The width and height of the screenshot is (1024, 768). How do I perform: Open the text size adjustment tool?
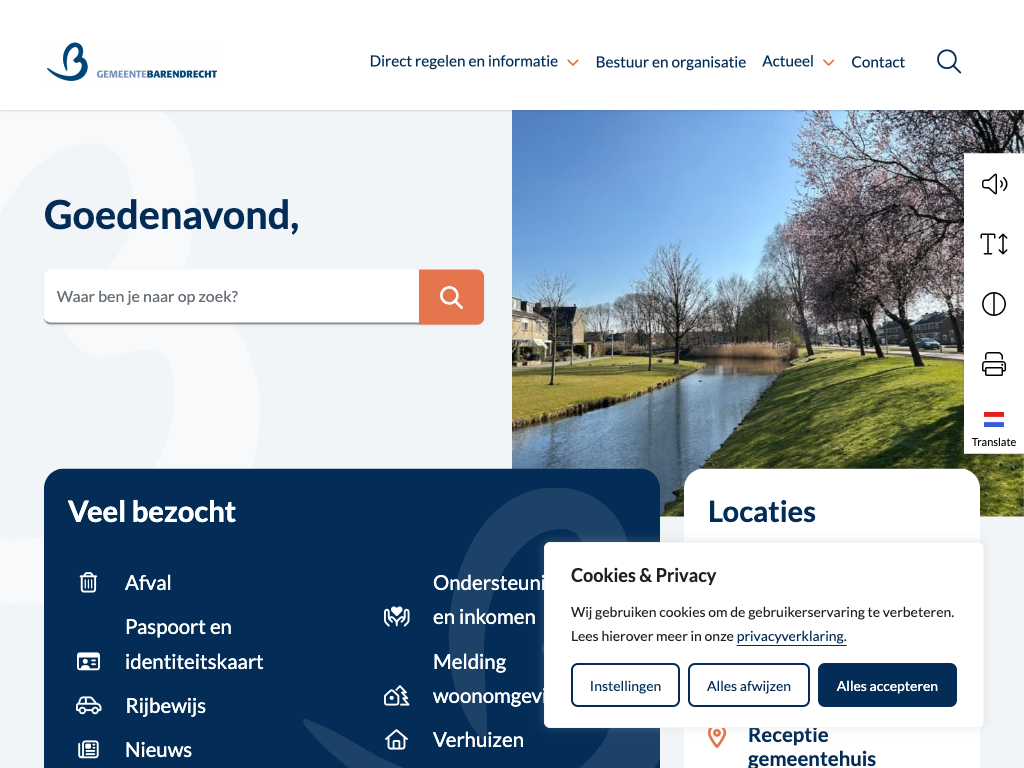tap(993, 244)
